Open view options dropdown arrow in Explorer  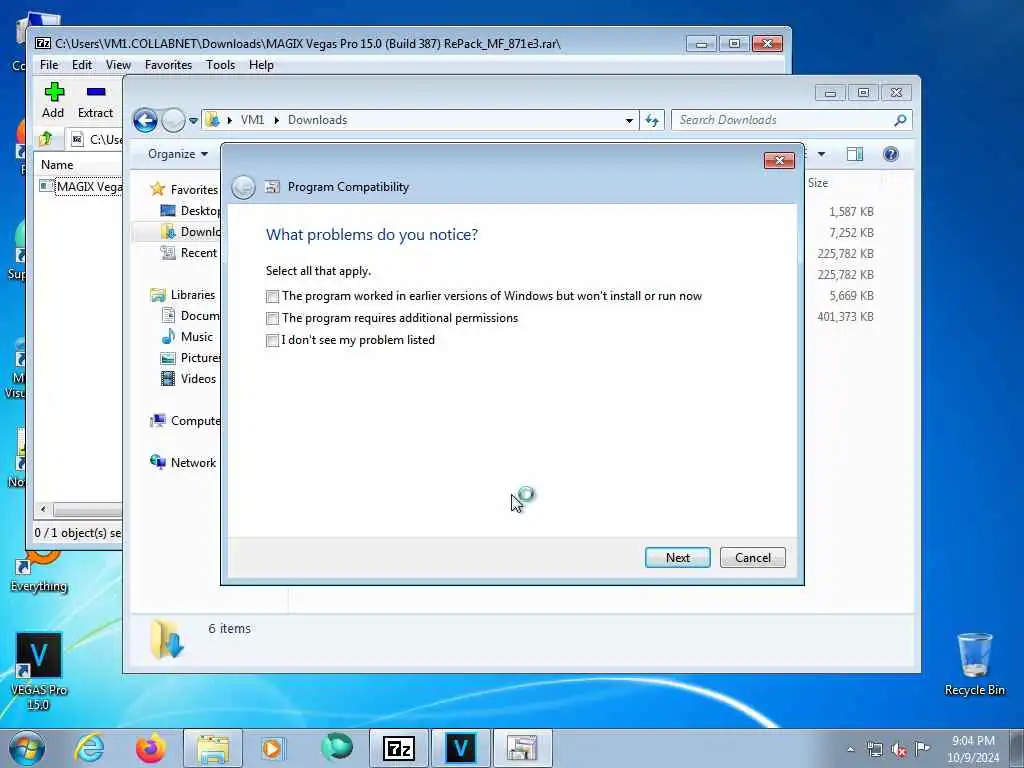(x=821, y=154)
